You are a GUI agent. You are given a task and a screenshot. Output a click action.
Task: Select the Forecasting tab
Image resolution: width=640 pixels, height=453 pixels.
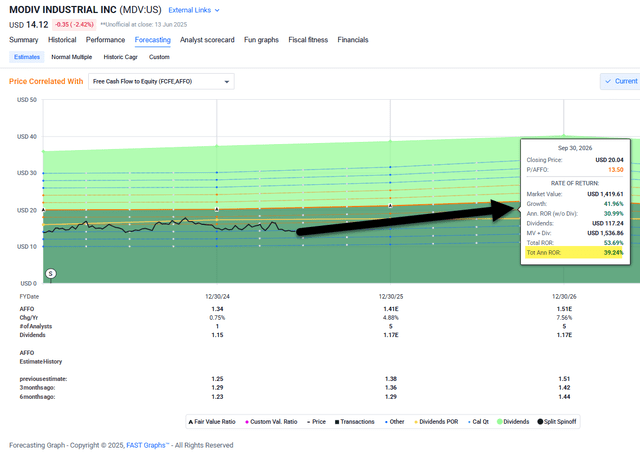pyautogui.click(x=153, y=40)
